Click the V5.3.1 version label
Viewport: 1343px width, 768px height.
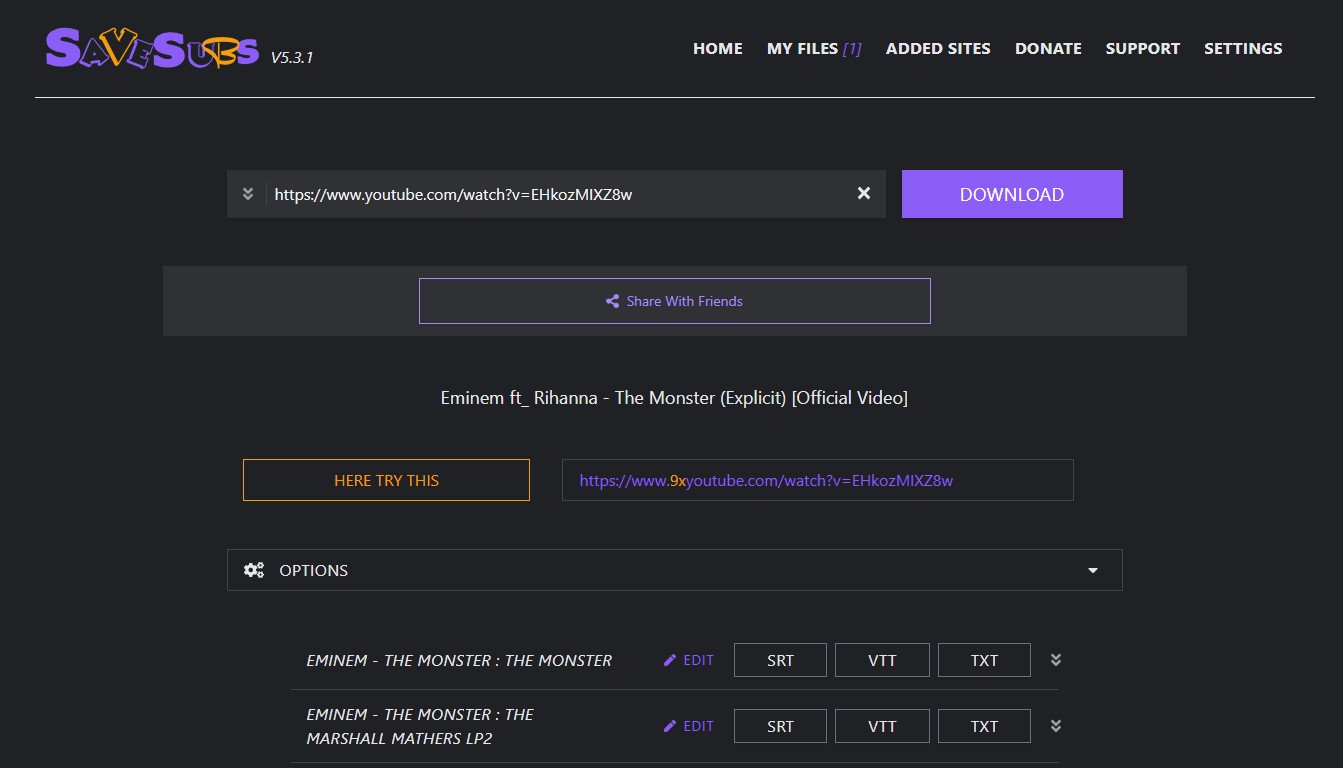click(292, 57)
